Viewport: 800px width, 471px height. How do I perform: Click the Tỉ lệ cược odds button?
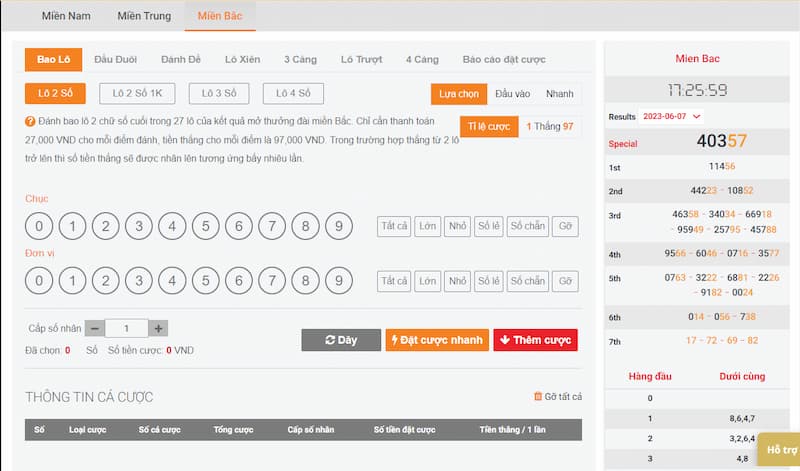(x=489, y=126)
